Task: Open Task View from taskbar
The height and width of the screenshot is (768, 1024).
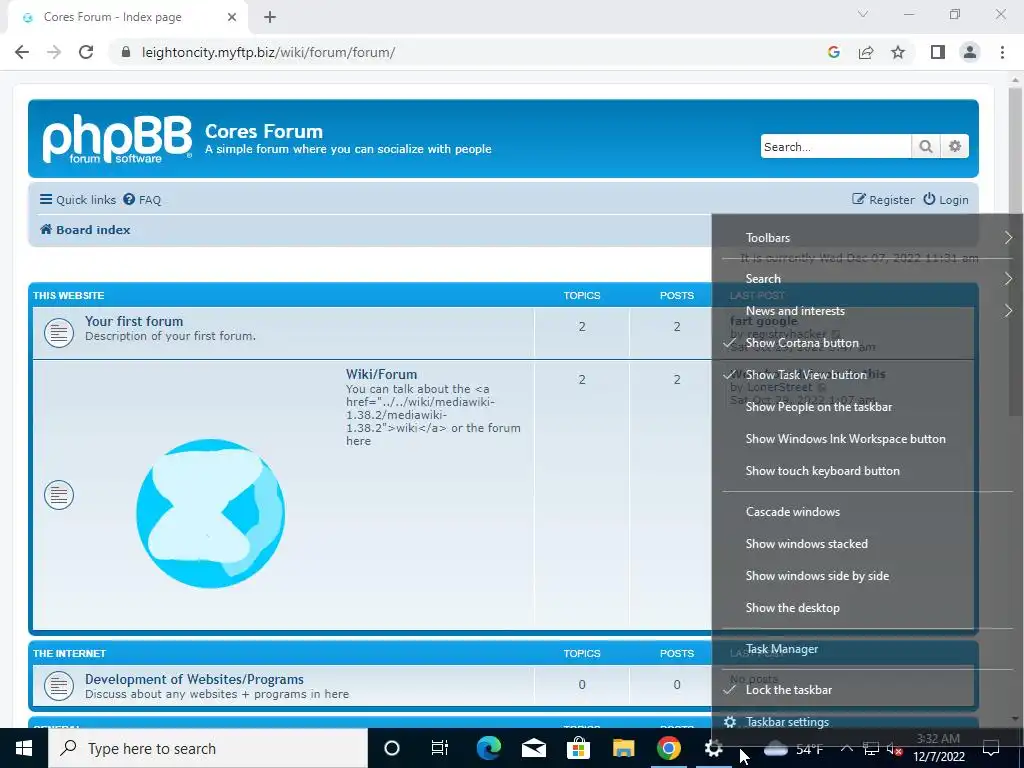Action: click(x=440, y=748)
